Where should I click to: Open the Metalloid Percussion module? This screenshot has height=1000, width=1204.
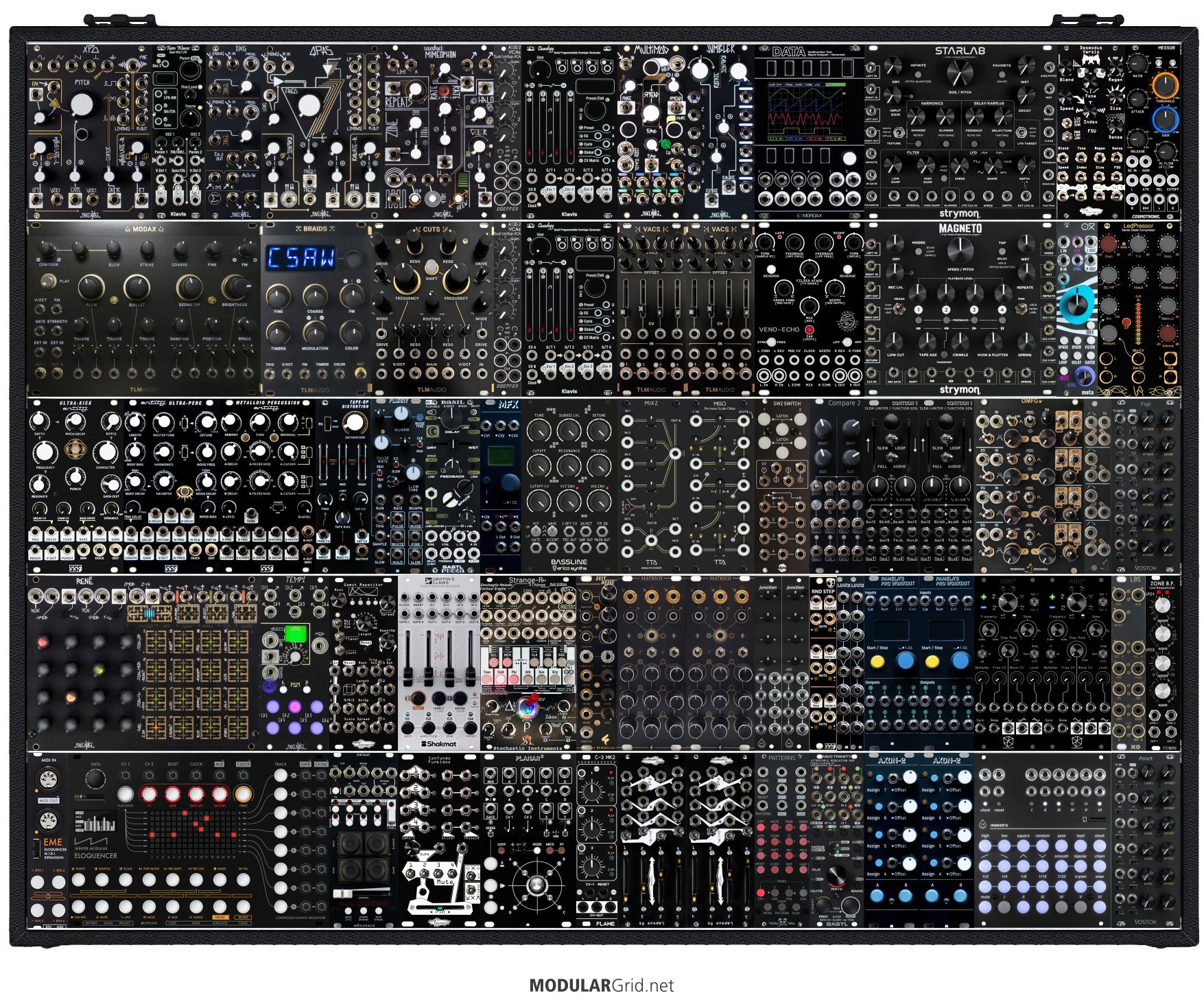[268, 486]
